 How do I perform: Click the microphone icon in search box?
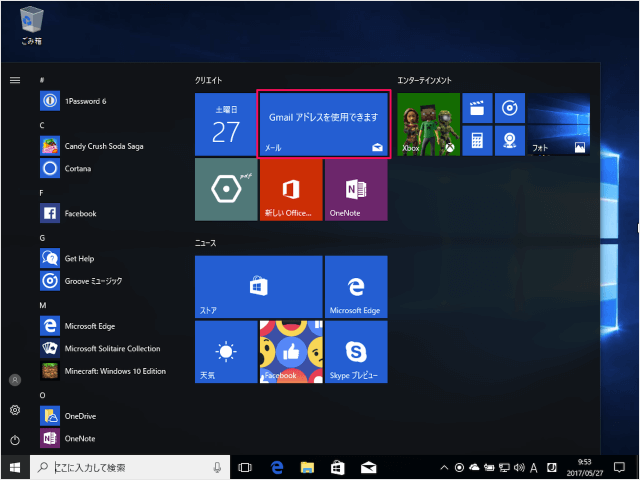(x=218, y=467)
